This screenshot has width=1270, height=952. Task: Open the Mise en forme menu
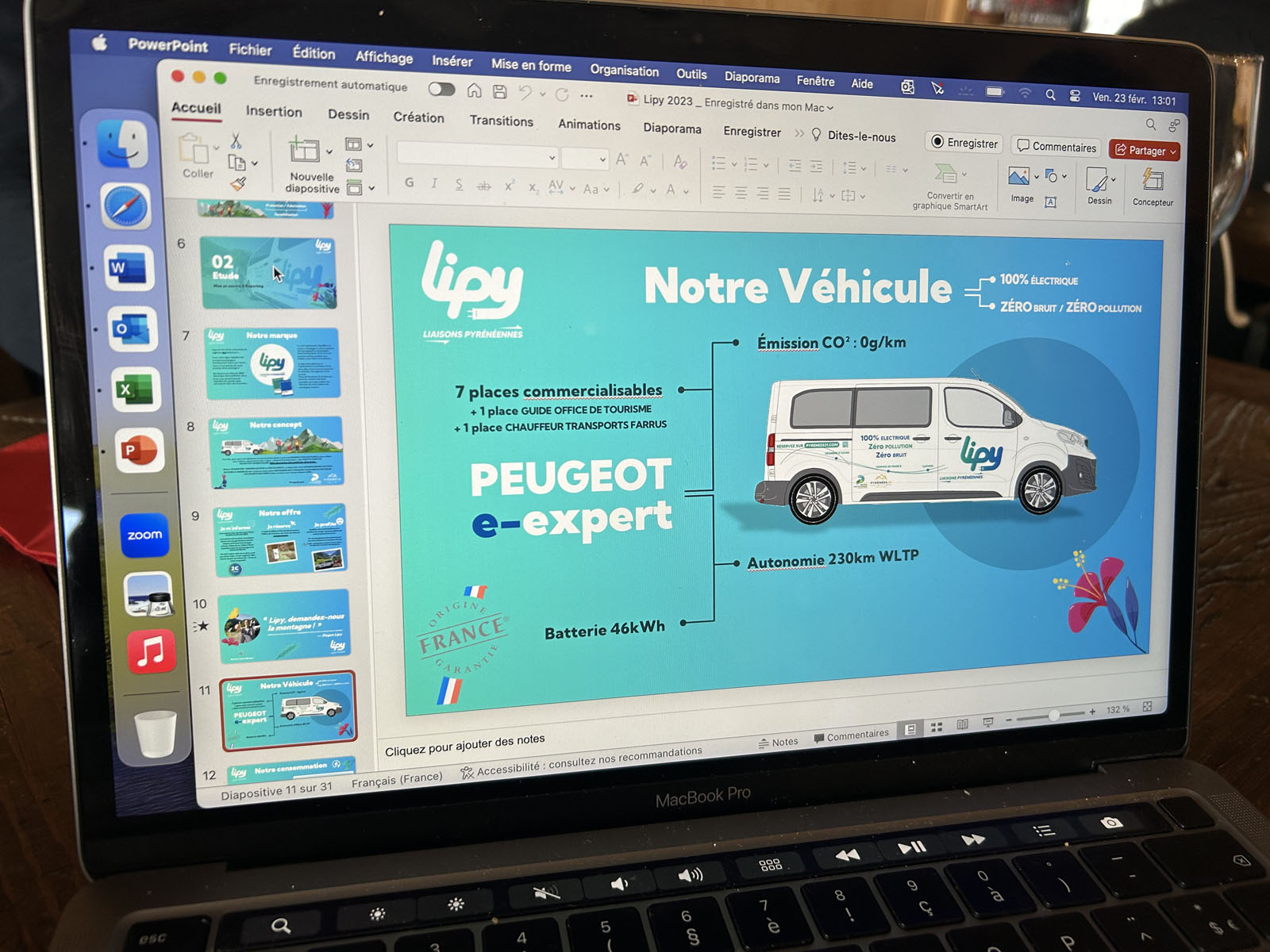[x=531, y=65]
